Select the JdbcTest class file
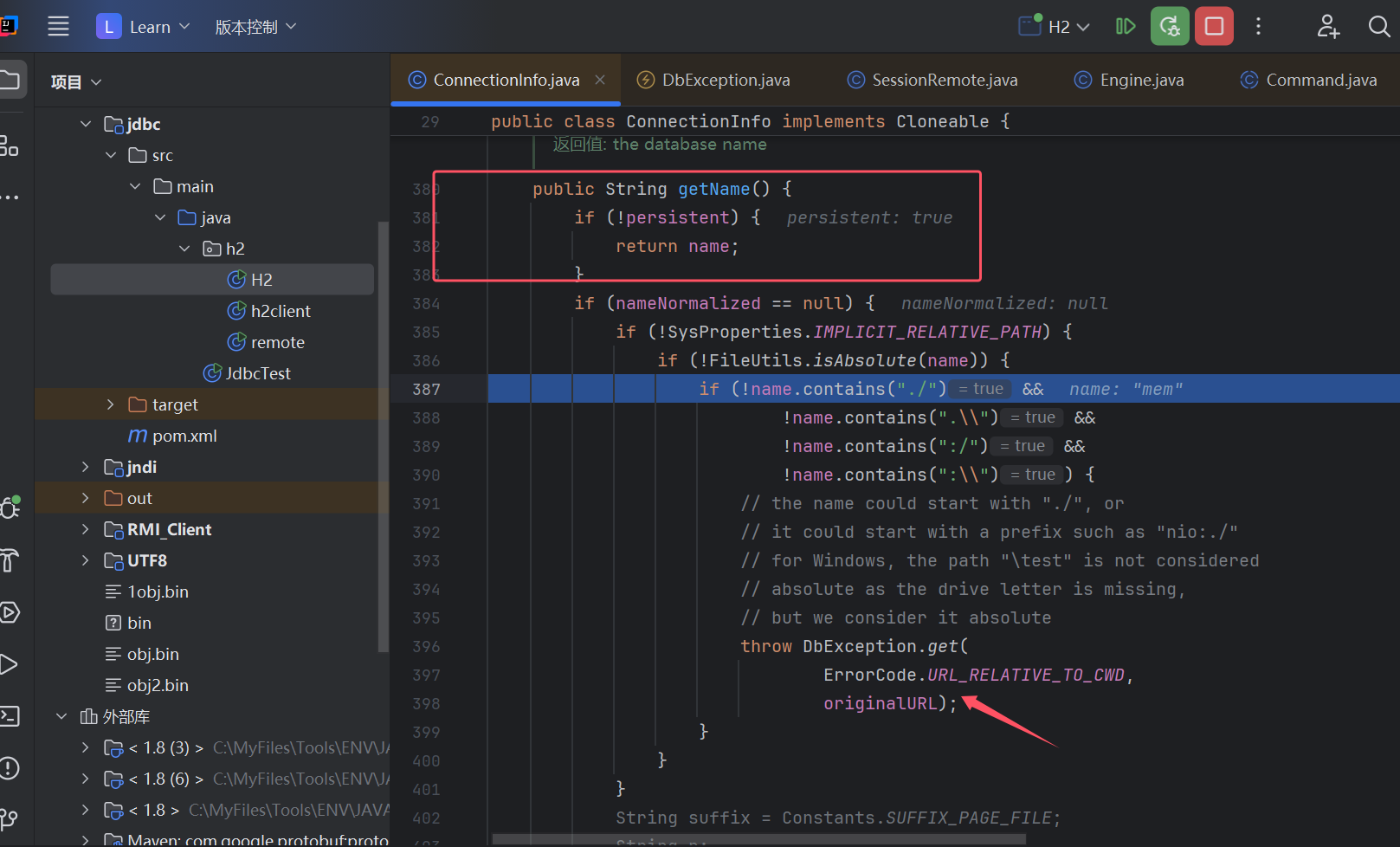Screen dimensions: 1400x847 point(247,373)
